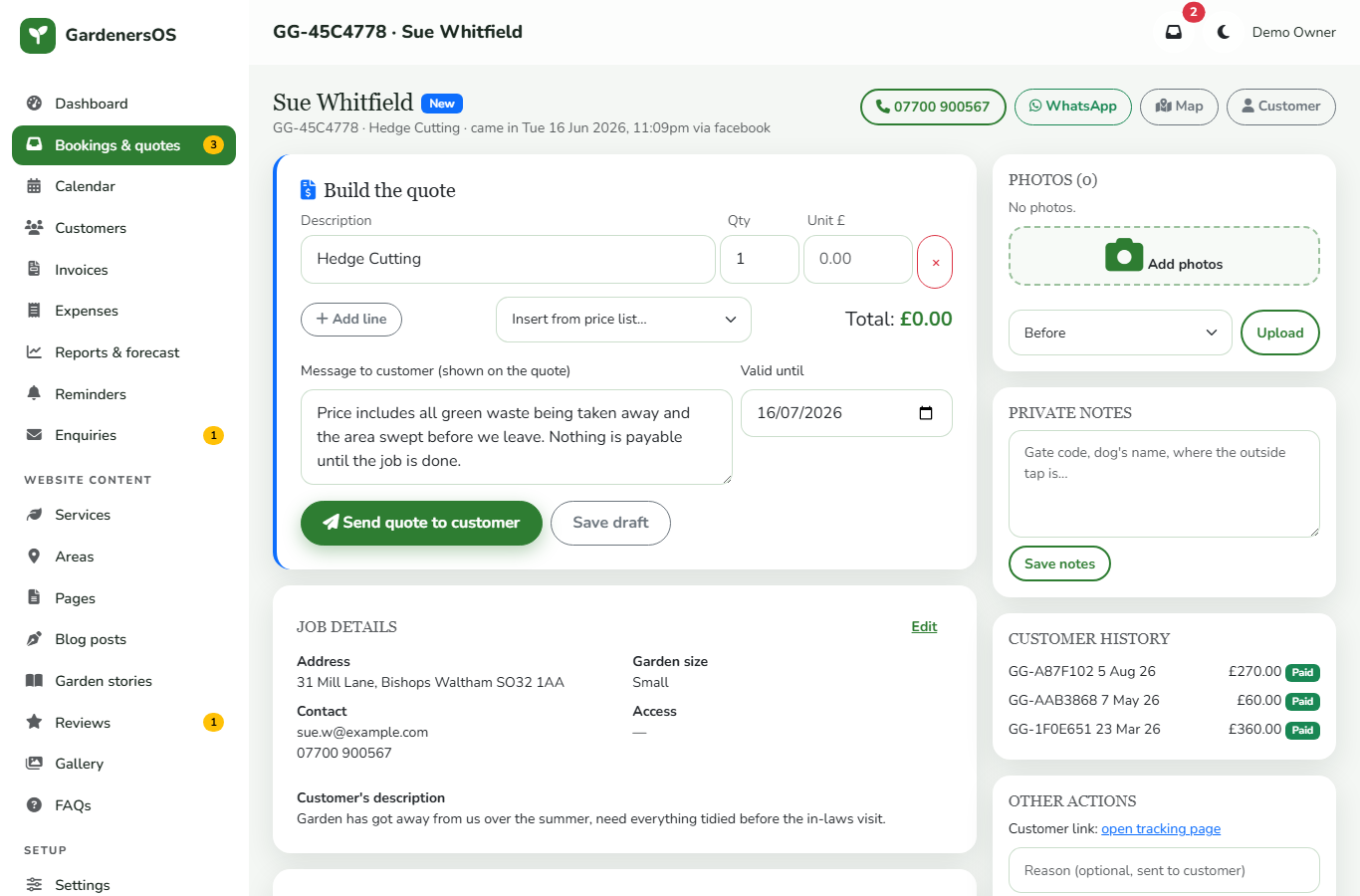
Task: Show customer location on Map
Action: coord(1179,107)
